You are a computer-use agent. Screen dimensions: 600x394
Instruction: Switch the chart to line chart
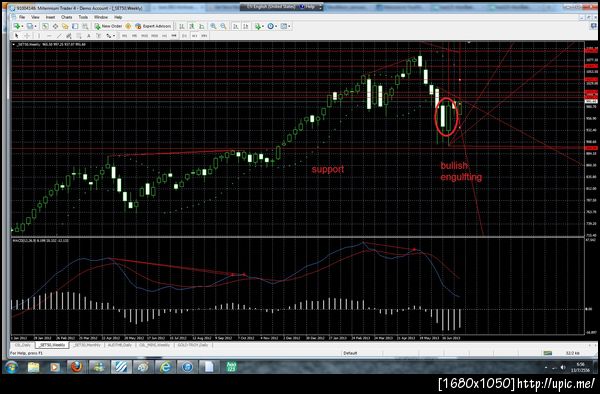(x=201, y=26)
